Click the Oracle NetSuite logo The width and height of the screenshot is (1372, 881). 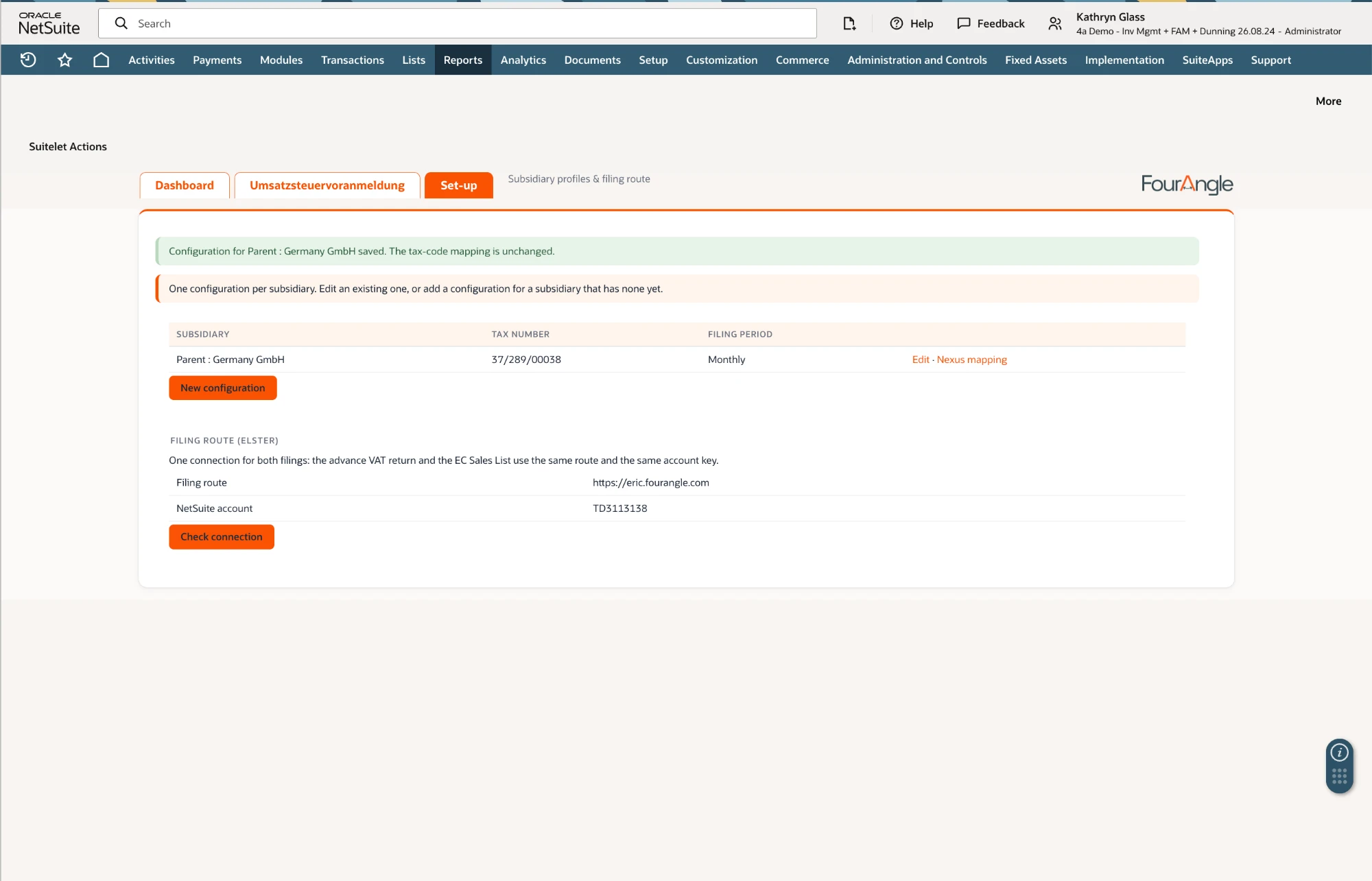[x=49, y=23]
